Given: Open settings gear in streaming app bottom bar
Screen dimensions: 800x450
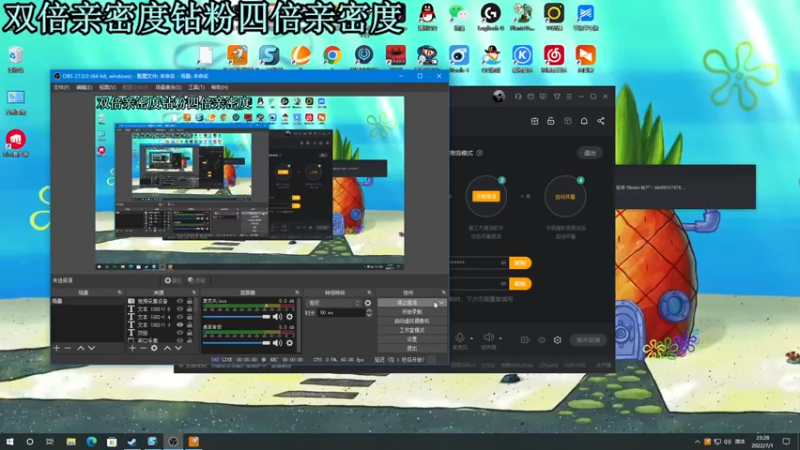Looking at the screenshot, I should click(558, 340).
